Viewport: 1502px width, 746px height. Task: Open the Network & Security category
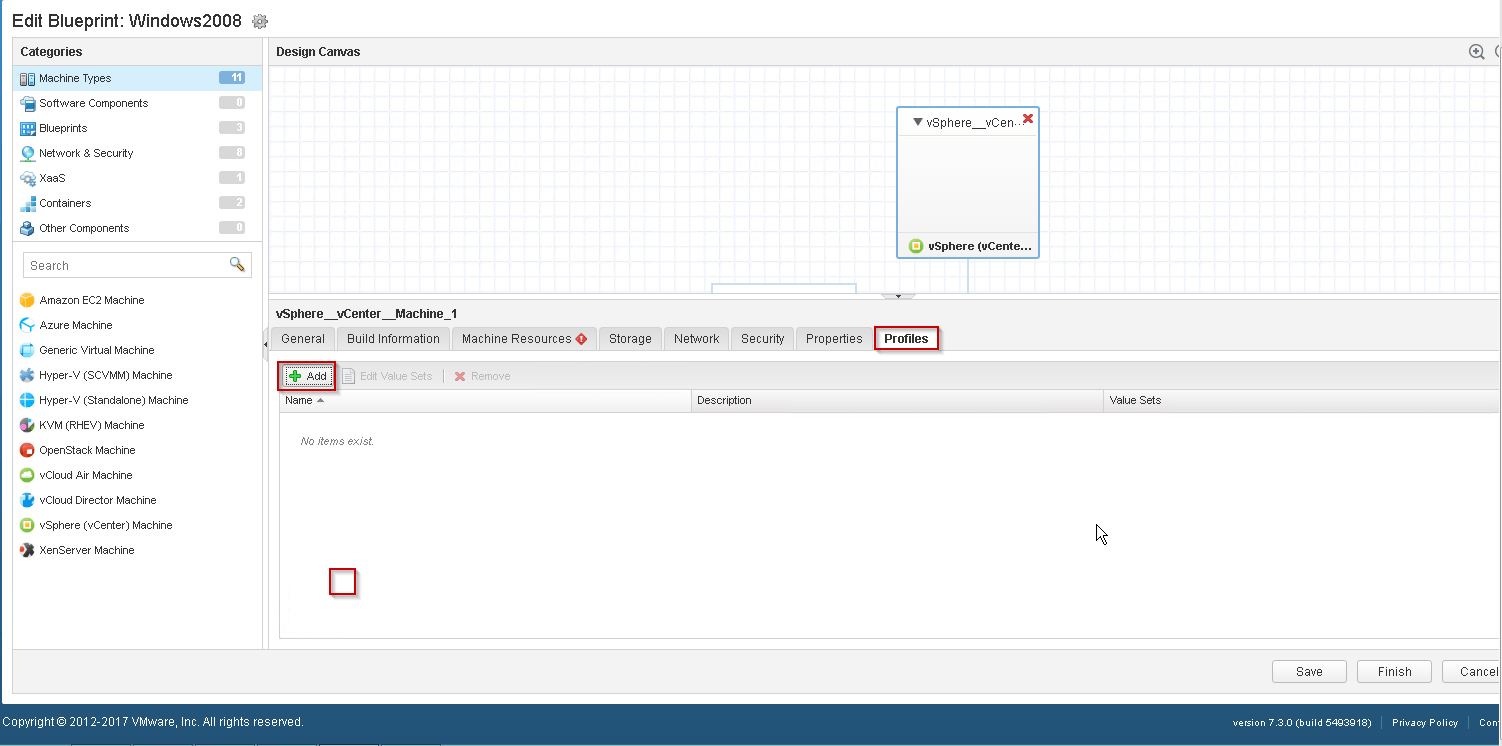[x=86, y=153]
